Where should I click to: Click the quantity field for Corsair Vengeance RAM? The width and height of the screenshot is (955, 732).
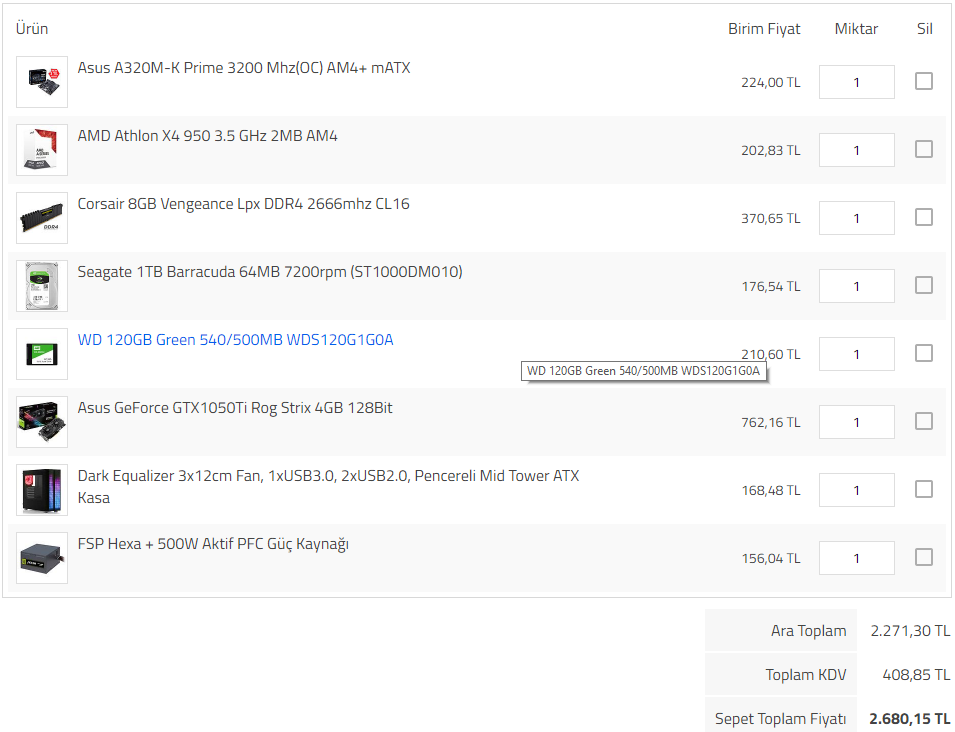click(x=857, y=218)
